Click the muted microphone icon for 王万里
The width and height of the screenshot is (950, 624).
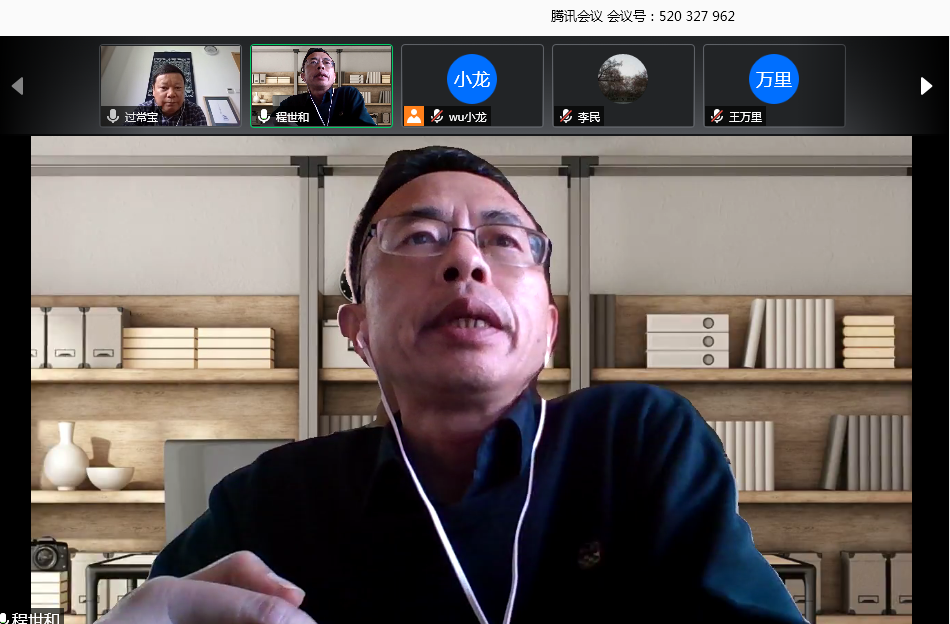click(717, 117)
